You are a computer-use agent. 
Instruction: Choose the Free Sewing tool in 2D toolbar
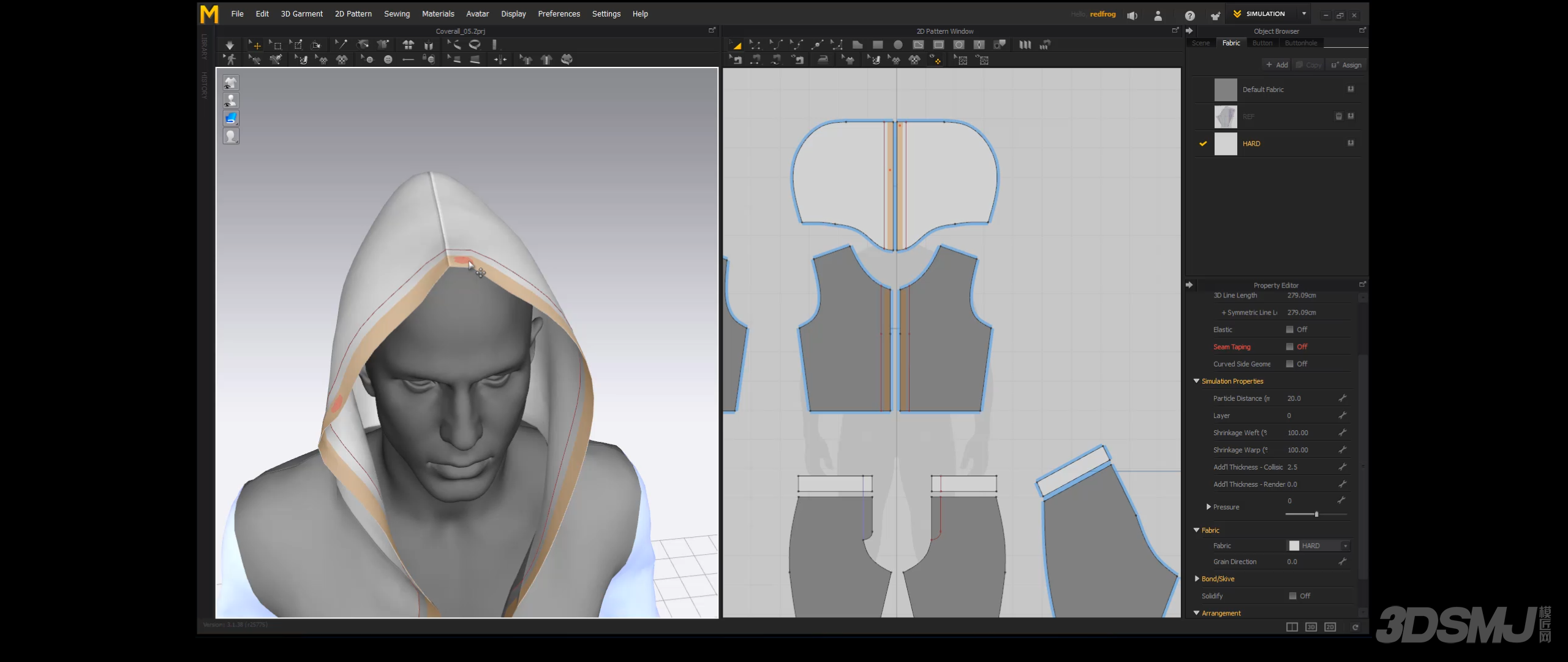click(776, 60)
